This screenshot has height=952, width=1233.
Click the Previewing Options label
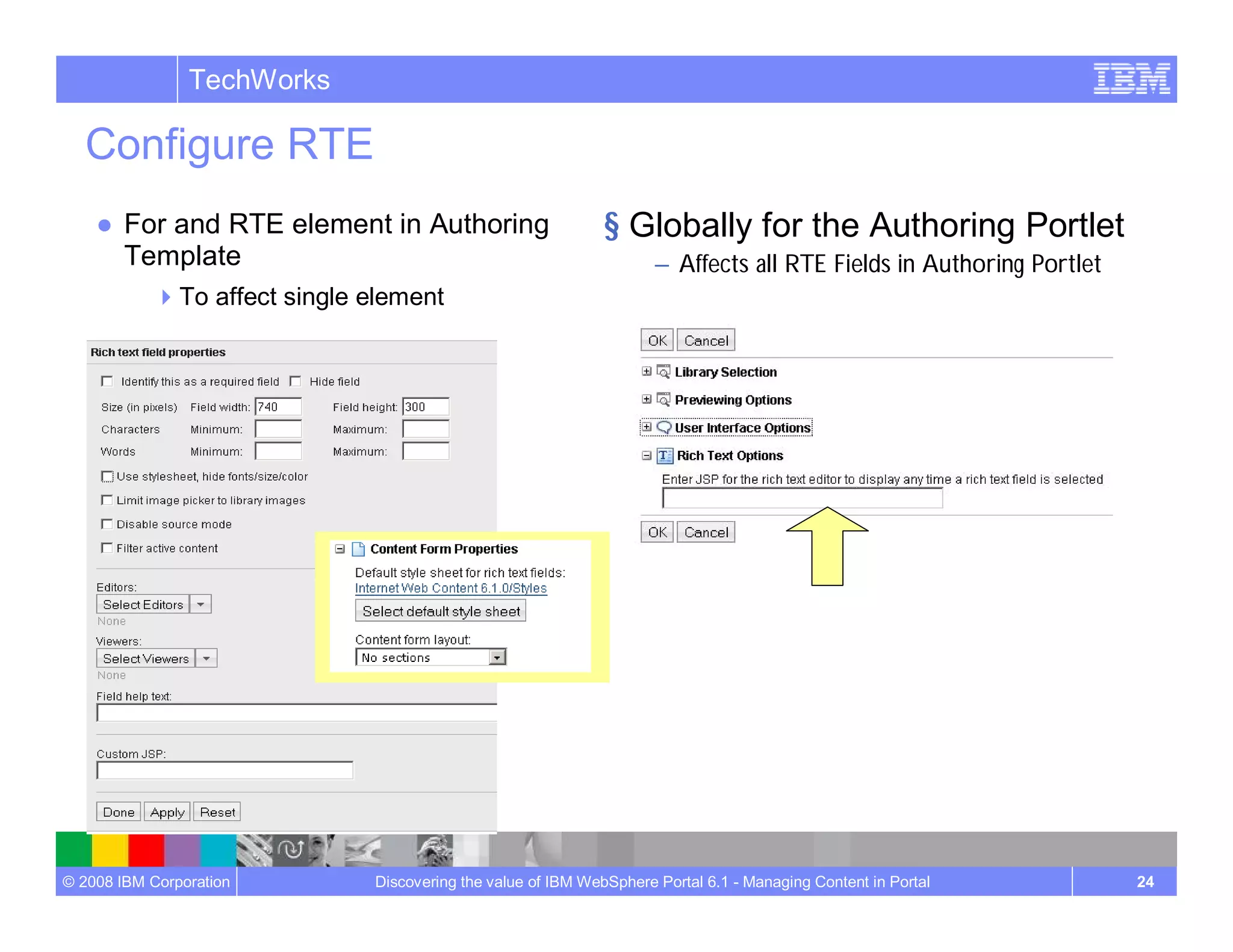[733, 400]
